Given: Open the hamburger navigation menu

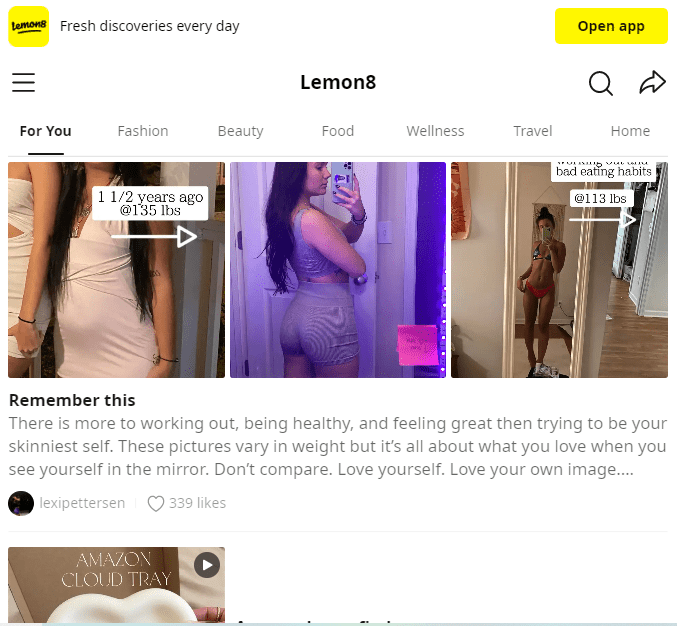Looking at the screenshot, I should (23, 82).
